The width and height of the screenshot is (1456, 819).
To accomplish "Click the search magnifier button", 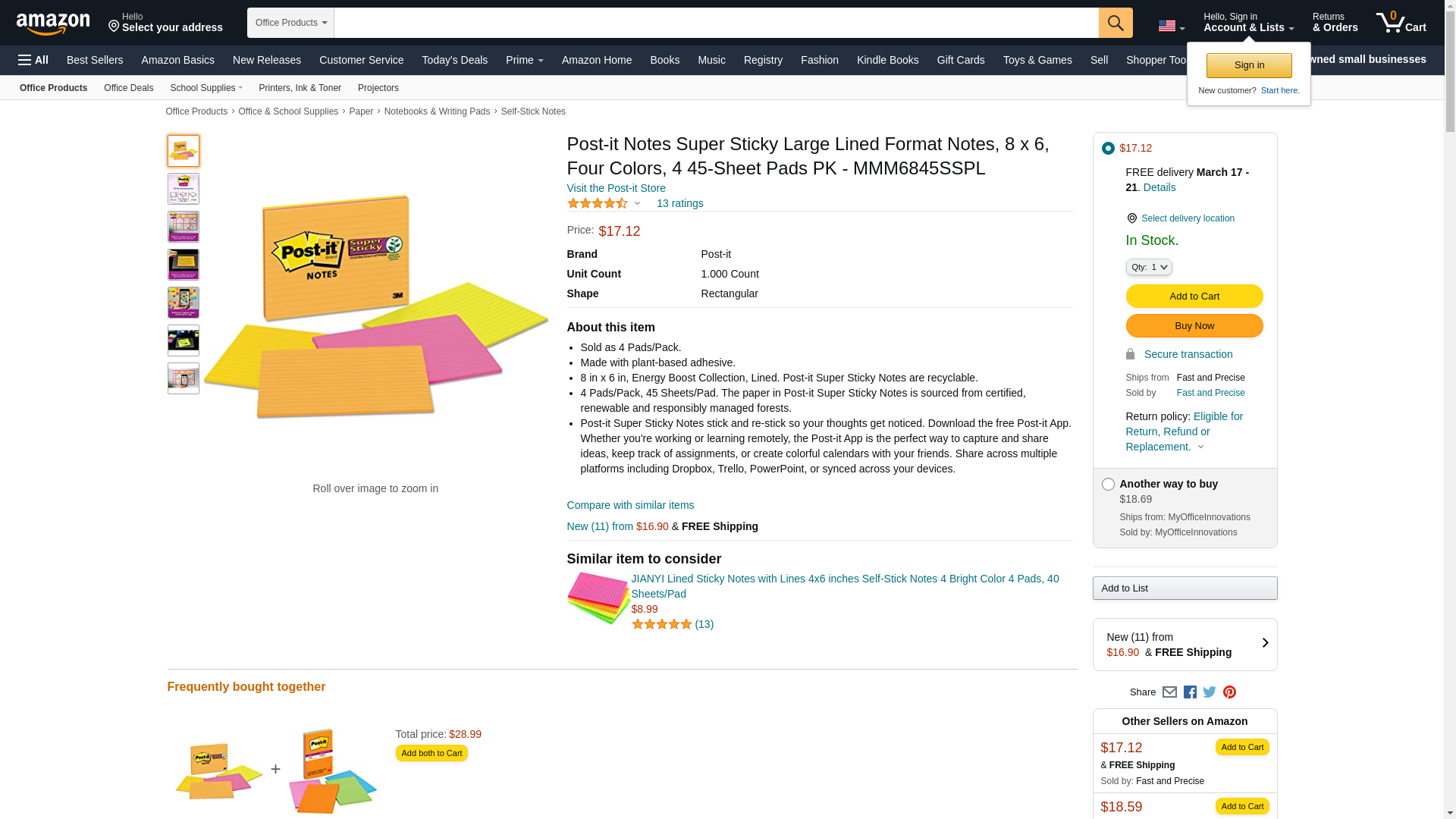I will coord(1115,23).
